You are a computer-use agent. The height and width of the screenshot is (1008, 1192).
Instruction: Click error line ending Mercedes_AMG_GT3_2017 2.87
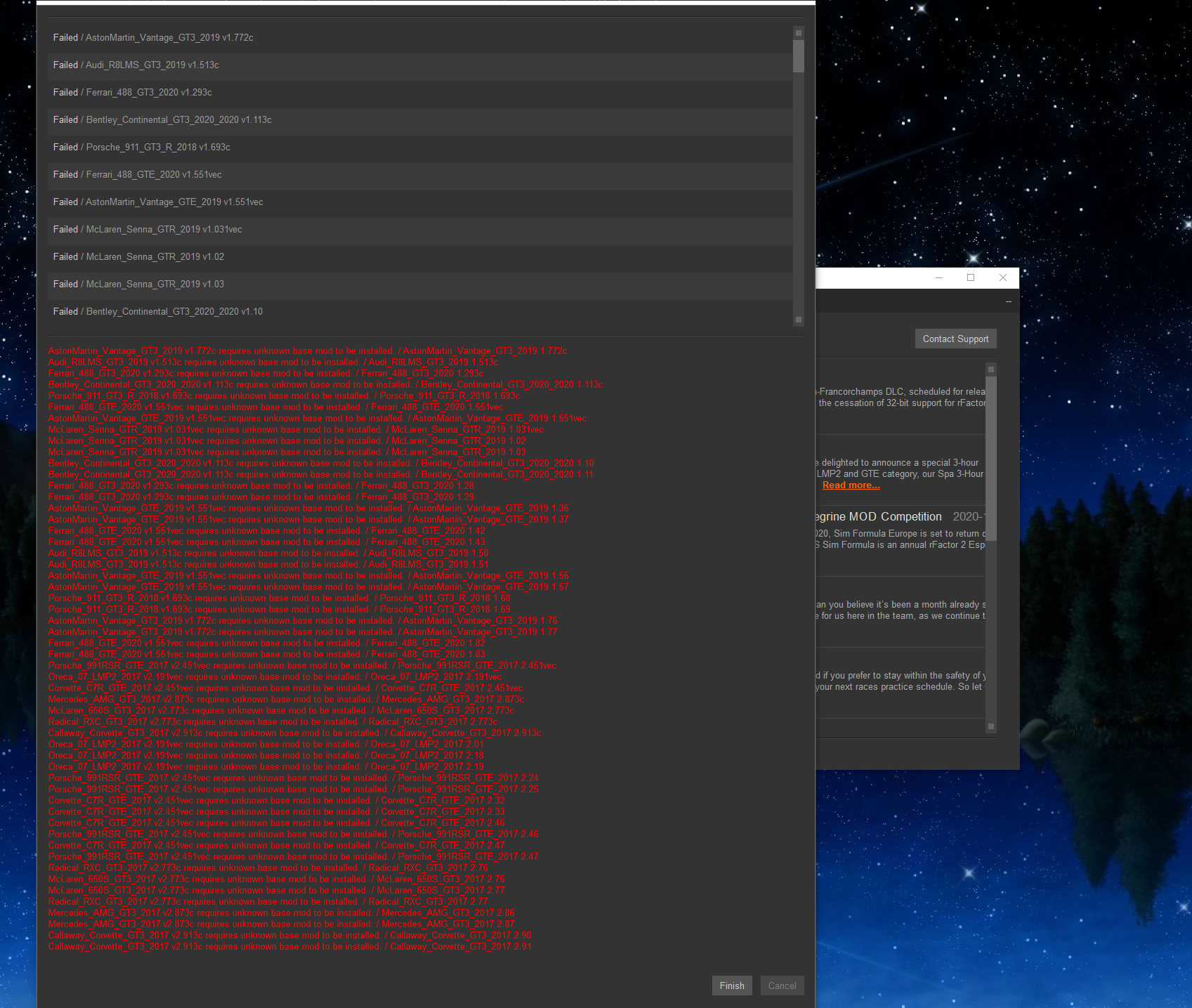(x=281, y=924)
